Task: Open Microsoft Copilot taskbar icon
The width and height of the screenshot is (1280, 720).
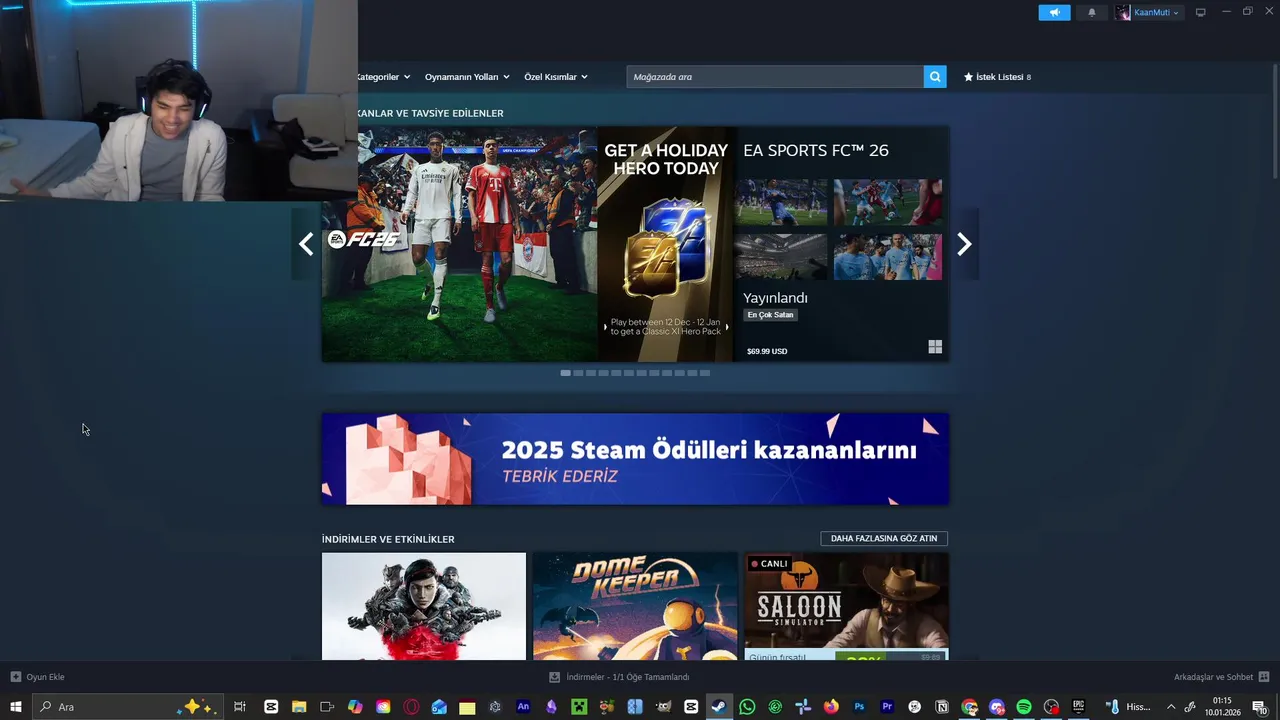Action: pyautogui.click(x=355, y=707)
